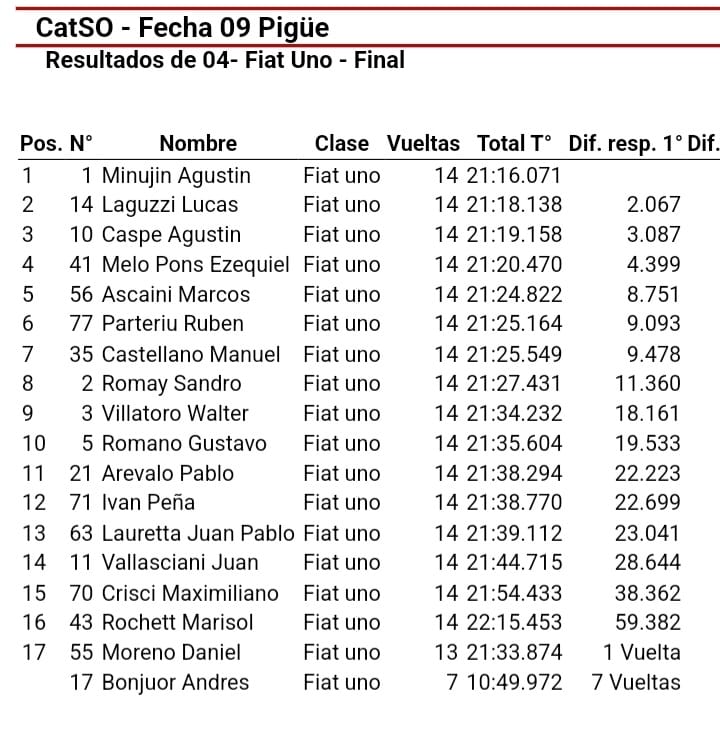
Task: Click the title CatSO - Fecha 09 Pigüe
Action: (182, 28)
